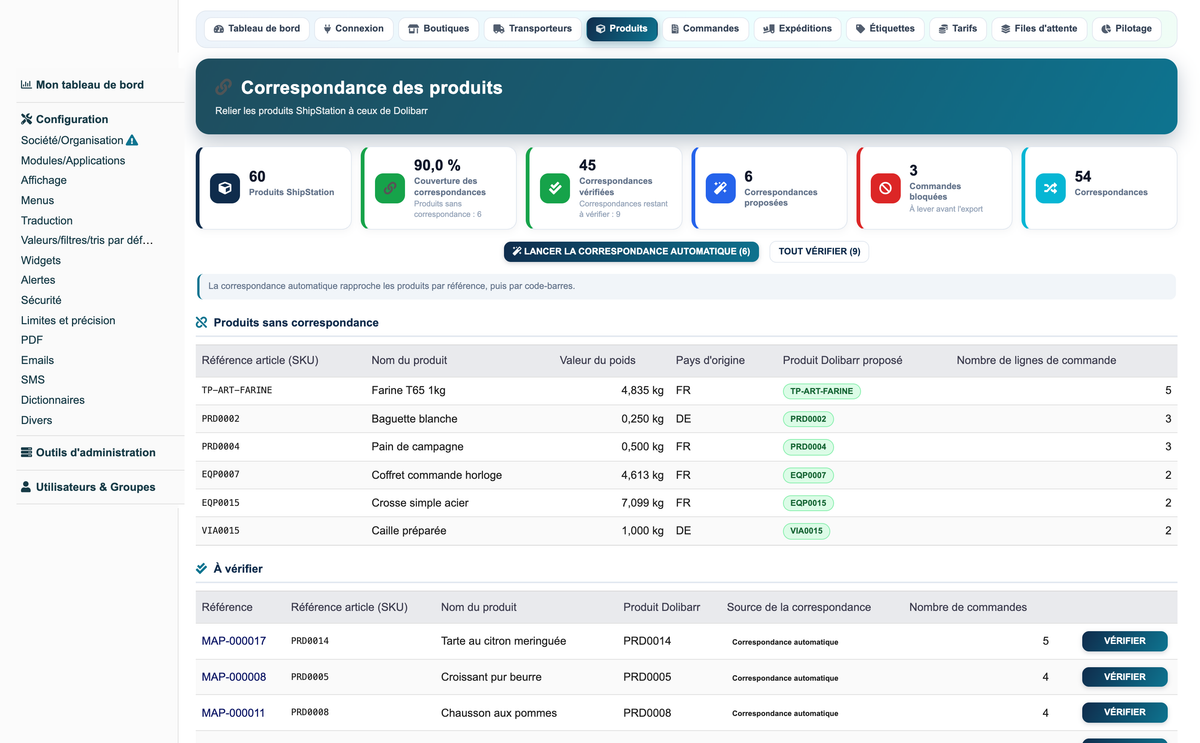This screenshot has height=743, width=1200.
Task: Click the Valeur du poids column header
Action: [597, 360]
